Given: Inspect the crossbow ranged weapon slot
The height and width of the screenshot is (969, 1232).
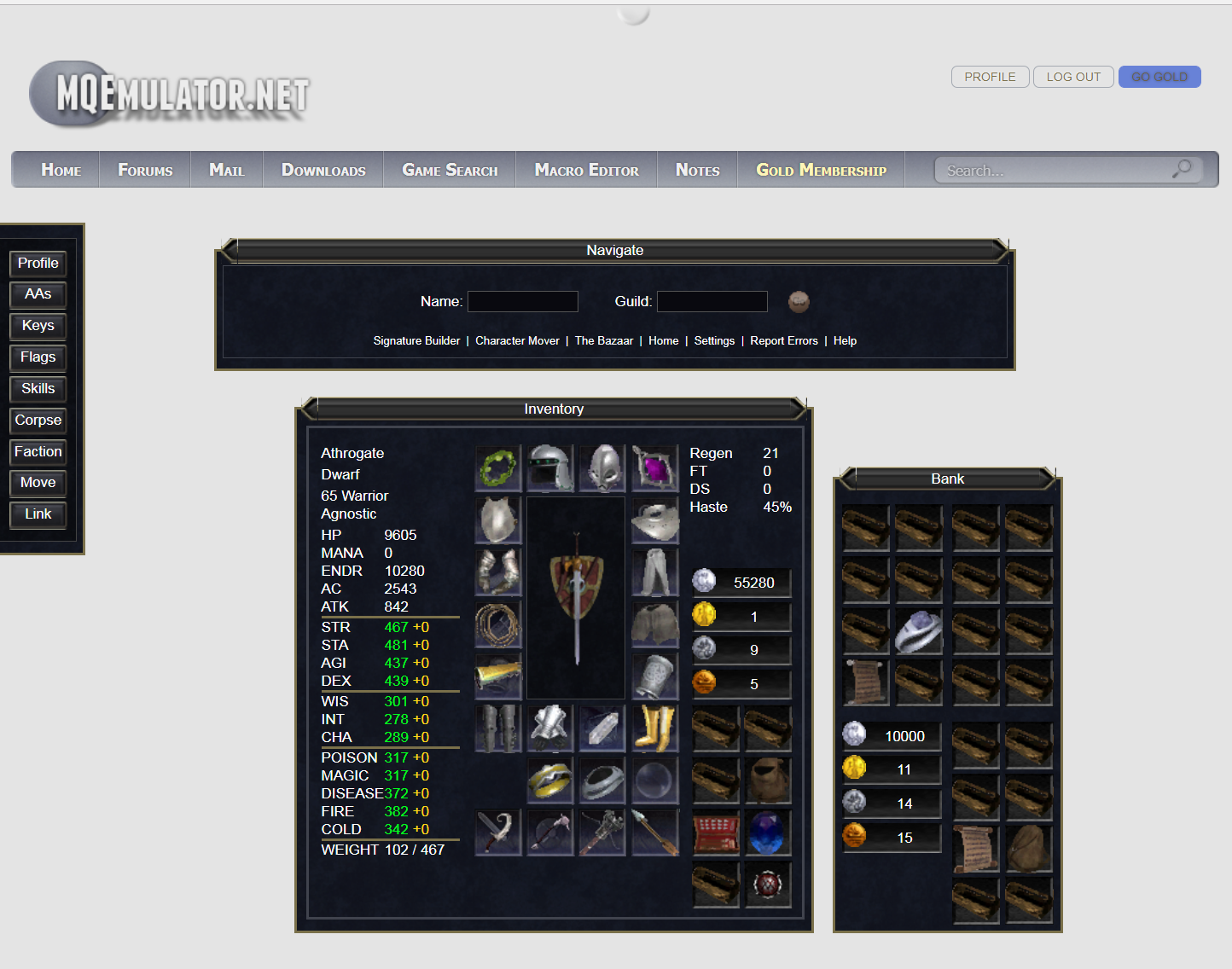Looking at the screenshot, I should click(x=602, y=833).
